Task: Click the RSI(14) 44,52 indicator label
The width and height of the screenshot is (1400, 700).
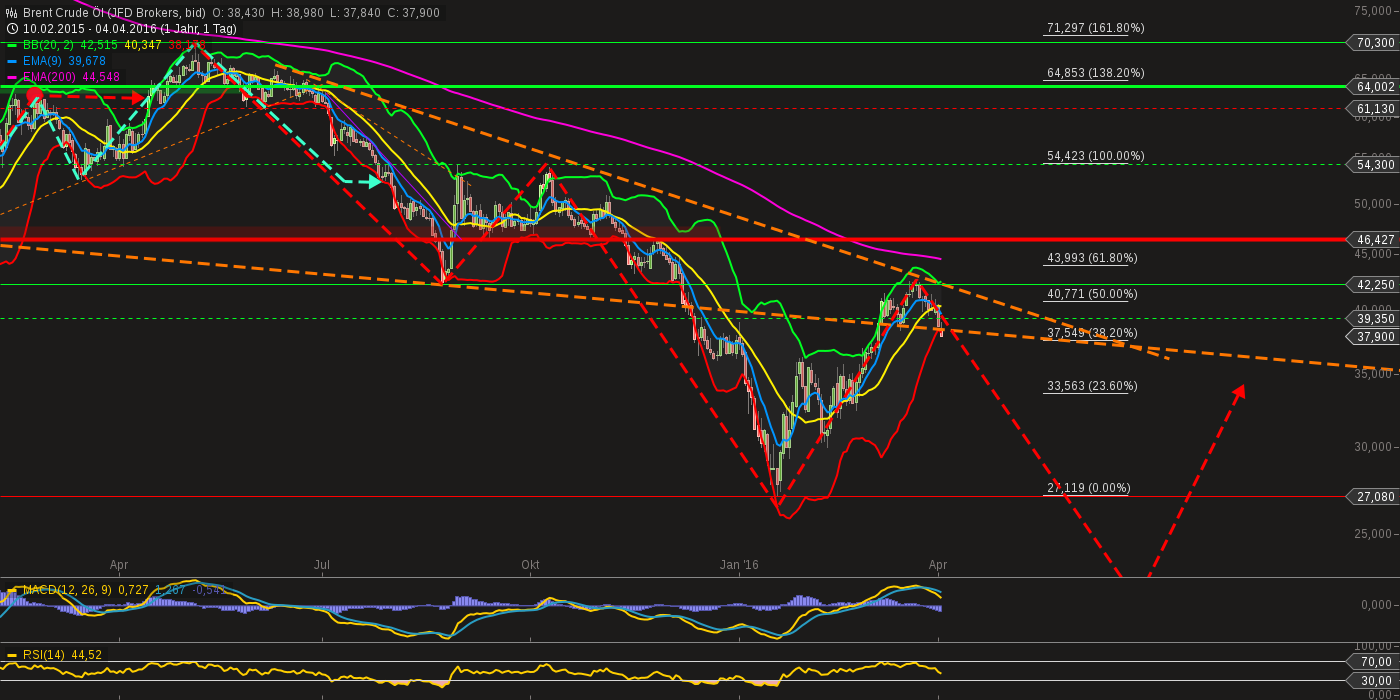Action: [x=62, y=655]
